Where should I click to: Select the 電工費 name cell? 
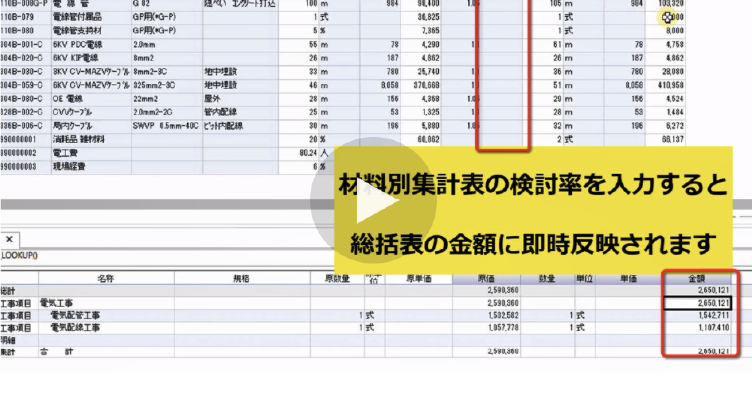(x=91, y=153)
